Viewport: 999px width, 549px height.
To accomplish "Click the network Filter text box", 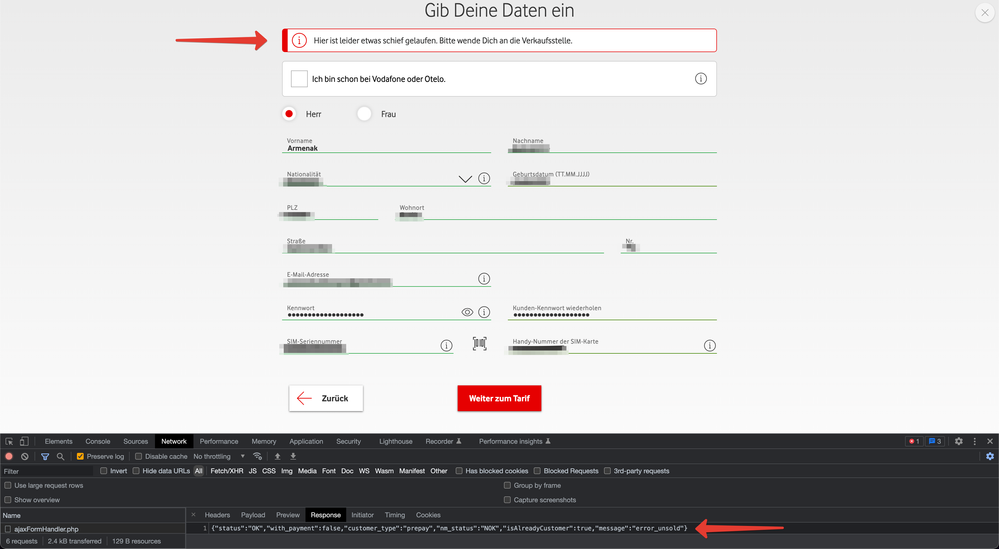I will (48, 471).
